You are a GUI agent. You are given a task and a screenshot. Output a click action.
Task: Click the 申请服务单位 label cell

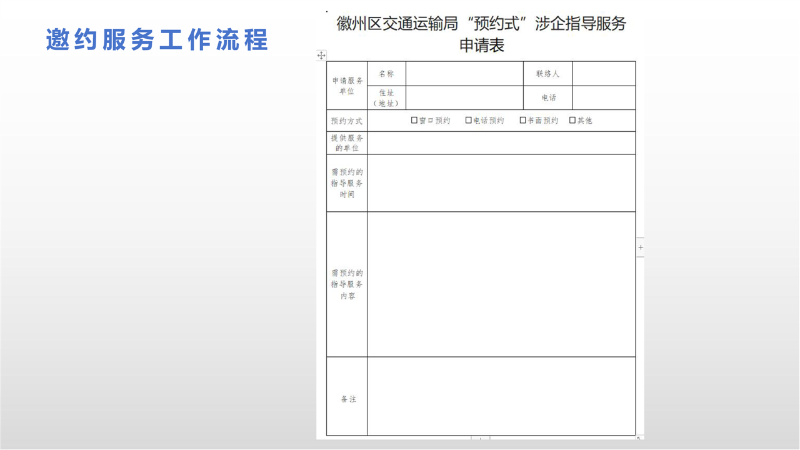pos(347,85)
